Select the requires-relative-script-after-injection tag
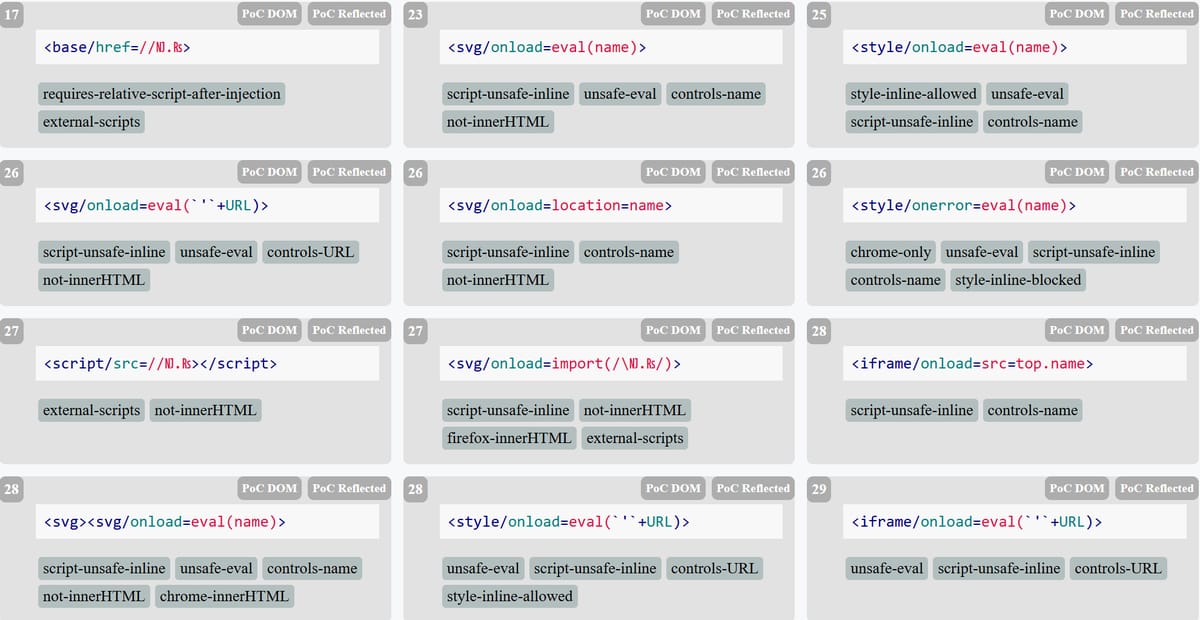The height and width of the screenshot is (620, 1200). point(161,94)
